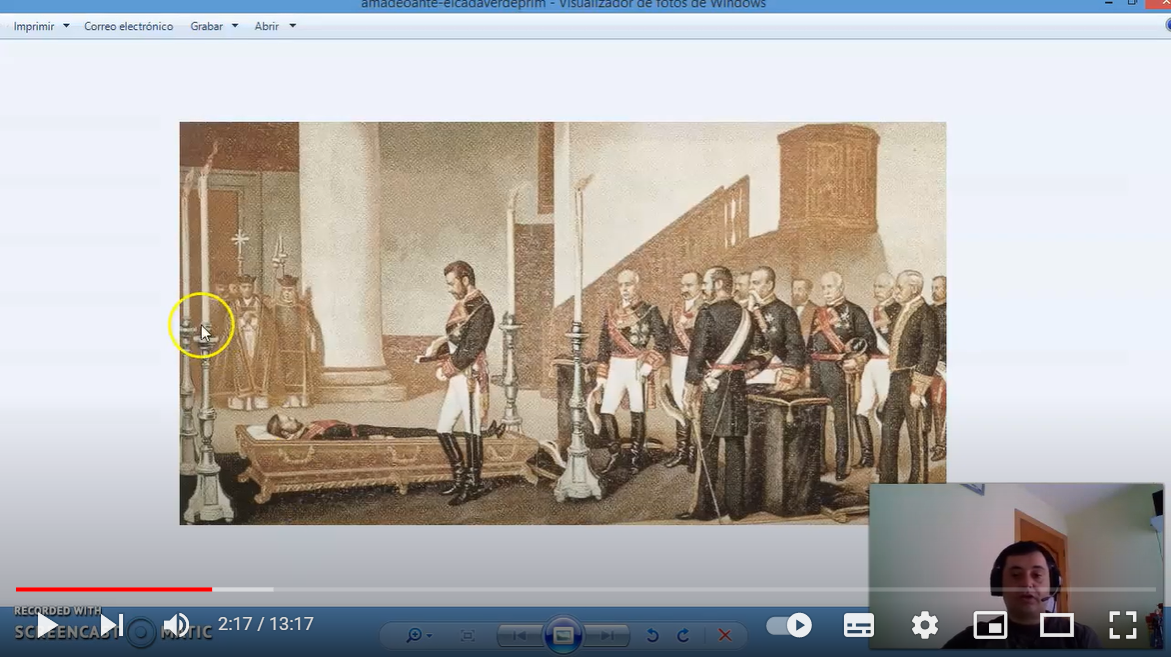Expand the Imprimir dropdown arrow

[66, 25]
